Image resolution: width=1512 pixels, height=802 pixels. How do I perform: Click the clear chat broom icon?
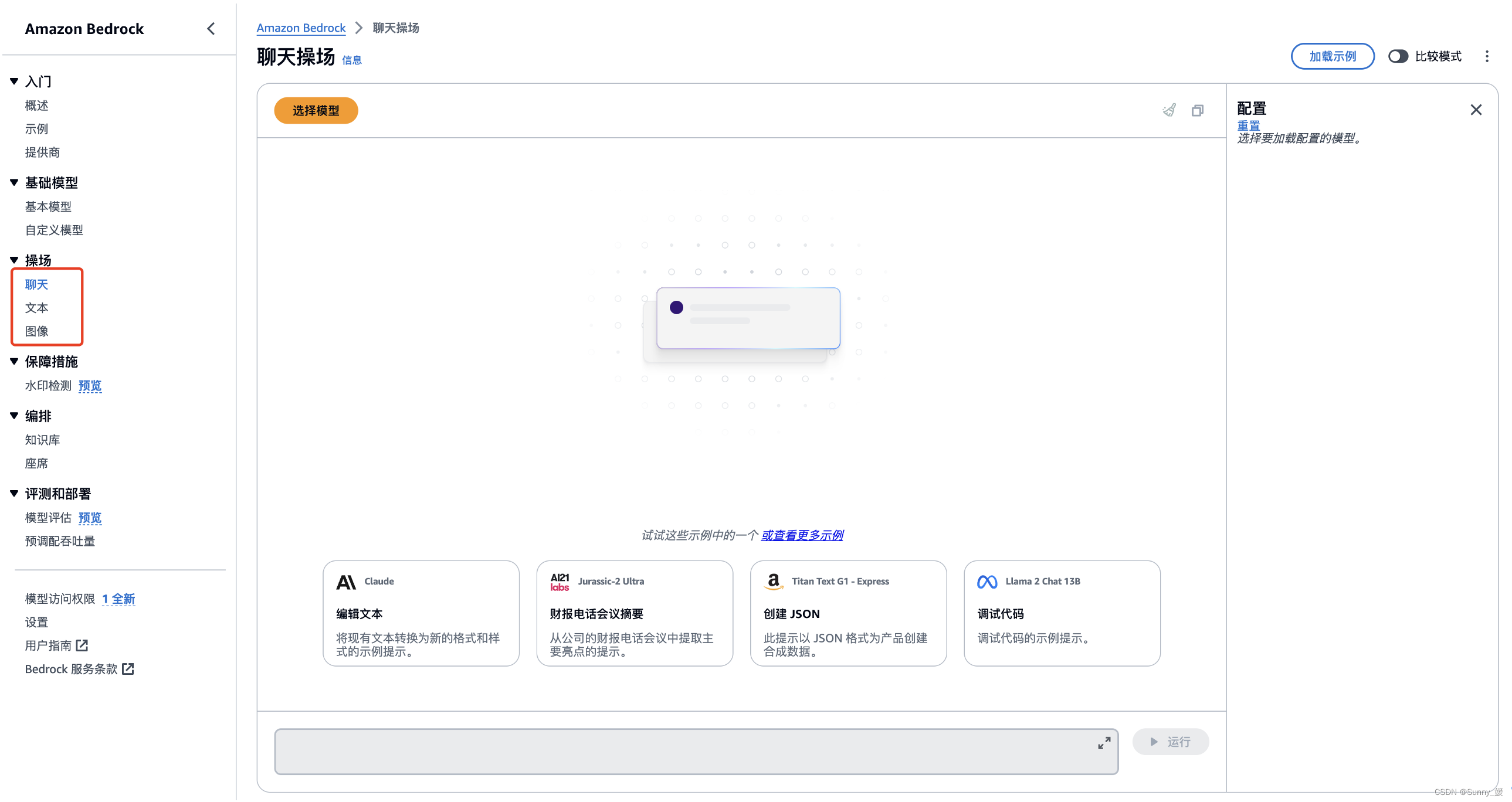(x=1169, y=110)
